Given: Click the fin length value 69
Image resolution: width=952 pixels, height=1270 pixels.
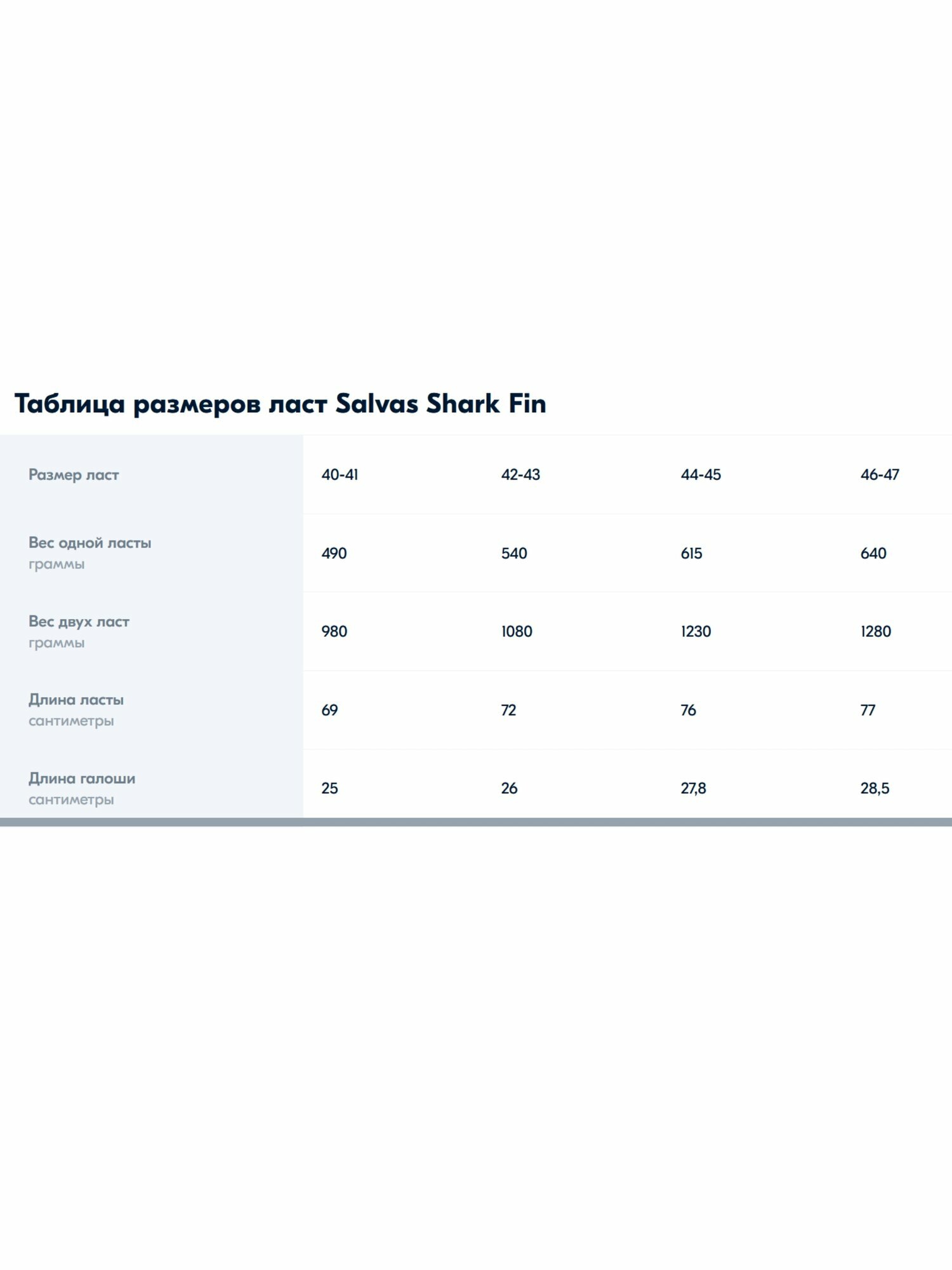Looking at the screenshot, I should click(x=329, y=711).
